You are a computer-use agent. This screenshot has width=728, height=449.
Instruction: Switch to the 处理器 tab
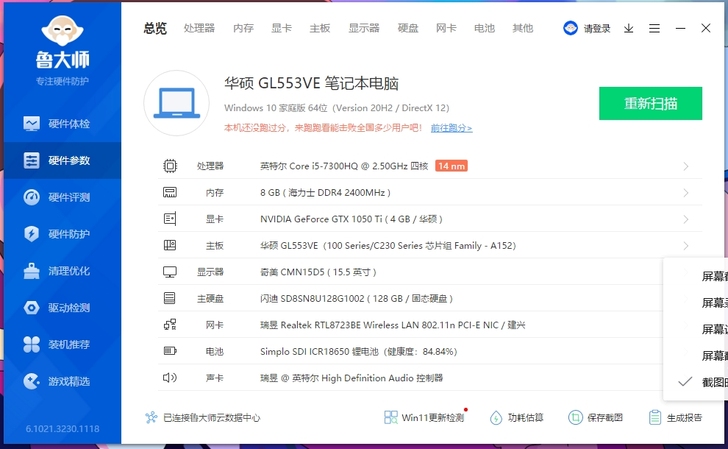tap(199, 29)
